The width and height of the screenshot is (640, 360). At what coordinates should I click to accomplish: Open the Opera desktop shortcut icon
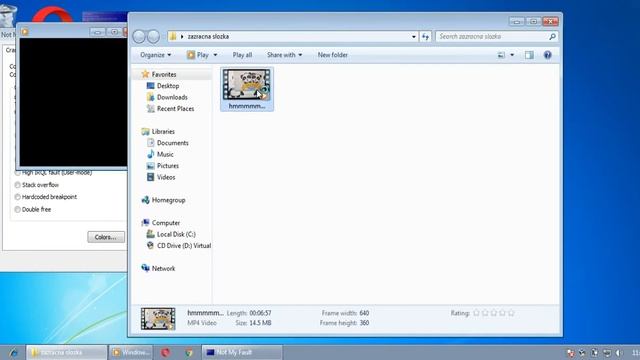[x=52, y=15]
